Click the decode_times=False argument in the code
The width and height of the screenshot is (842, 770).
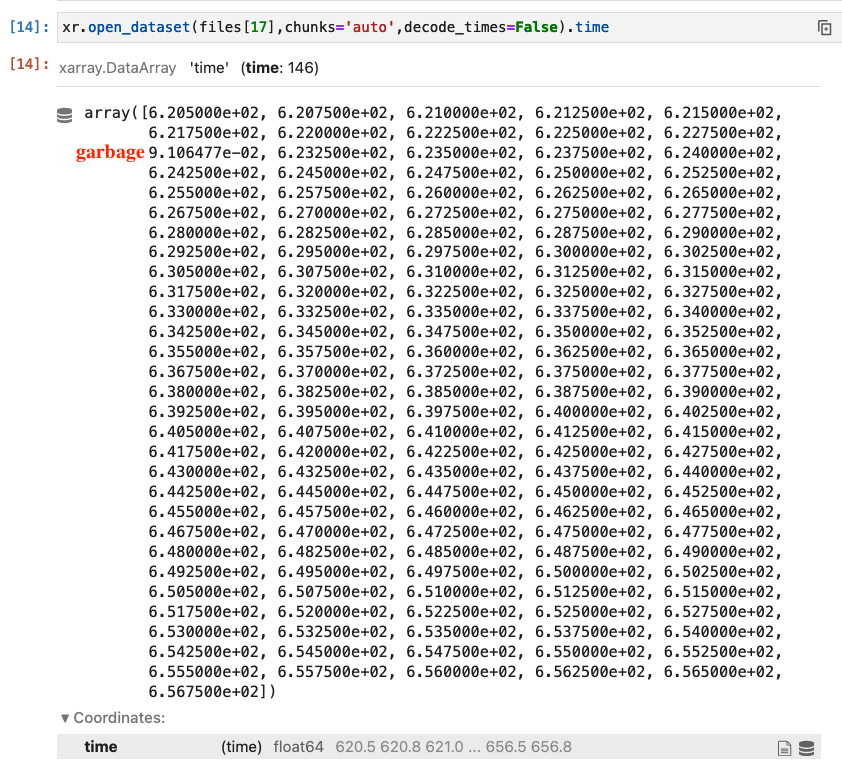pos(481,27)
